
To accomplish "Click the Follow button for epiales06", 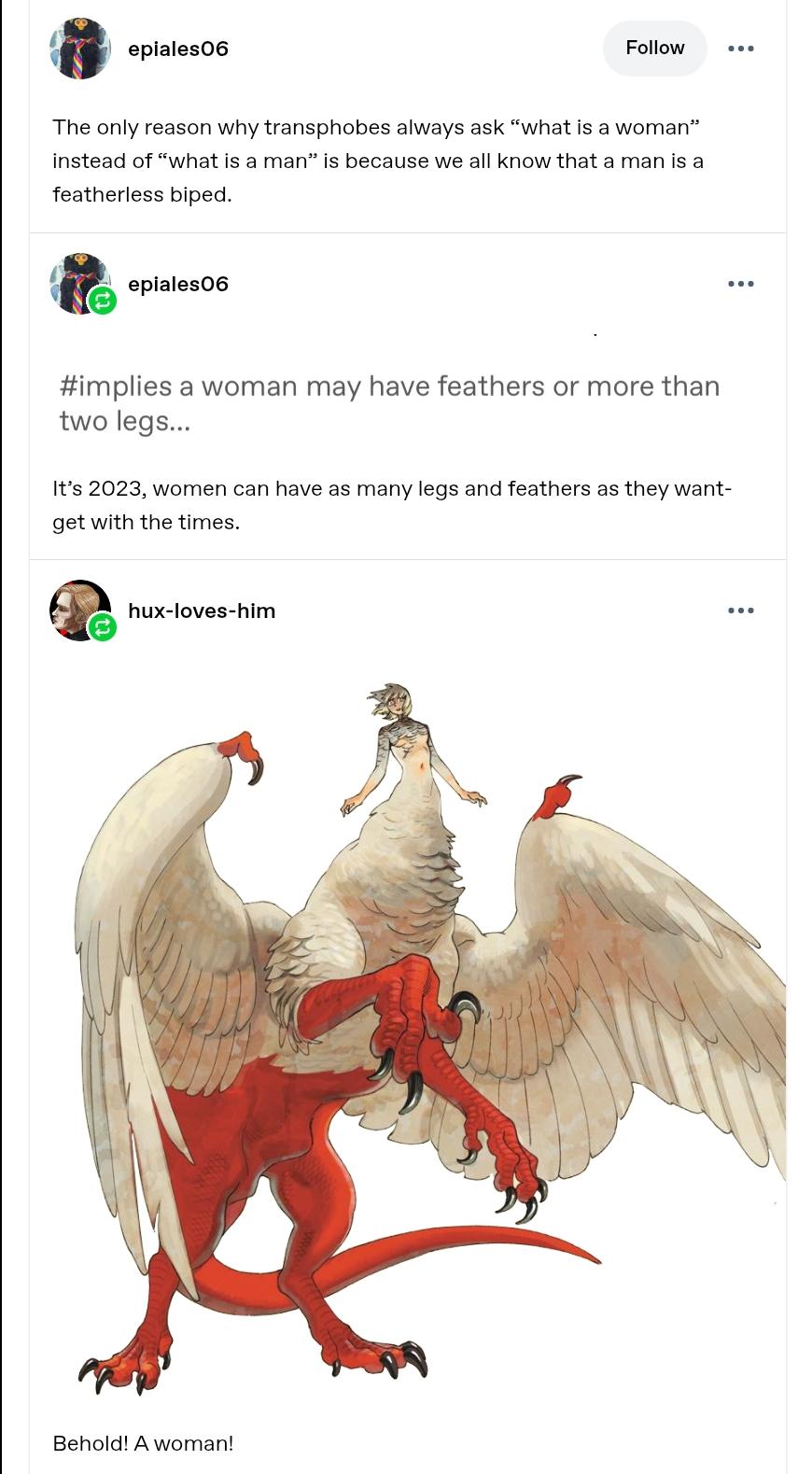I will [x=654, y=48].
